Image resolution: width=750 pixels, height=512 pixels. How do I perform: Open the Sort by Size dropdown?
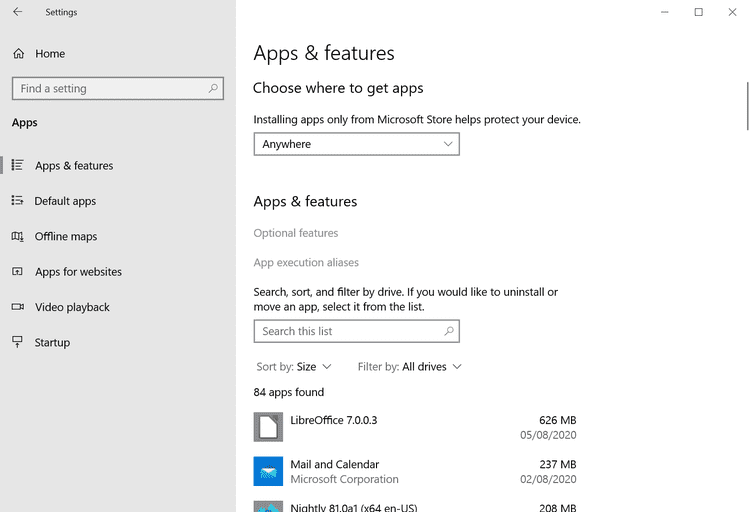pos(294,367)
